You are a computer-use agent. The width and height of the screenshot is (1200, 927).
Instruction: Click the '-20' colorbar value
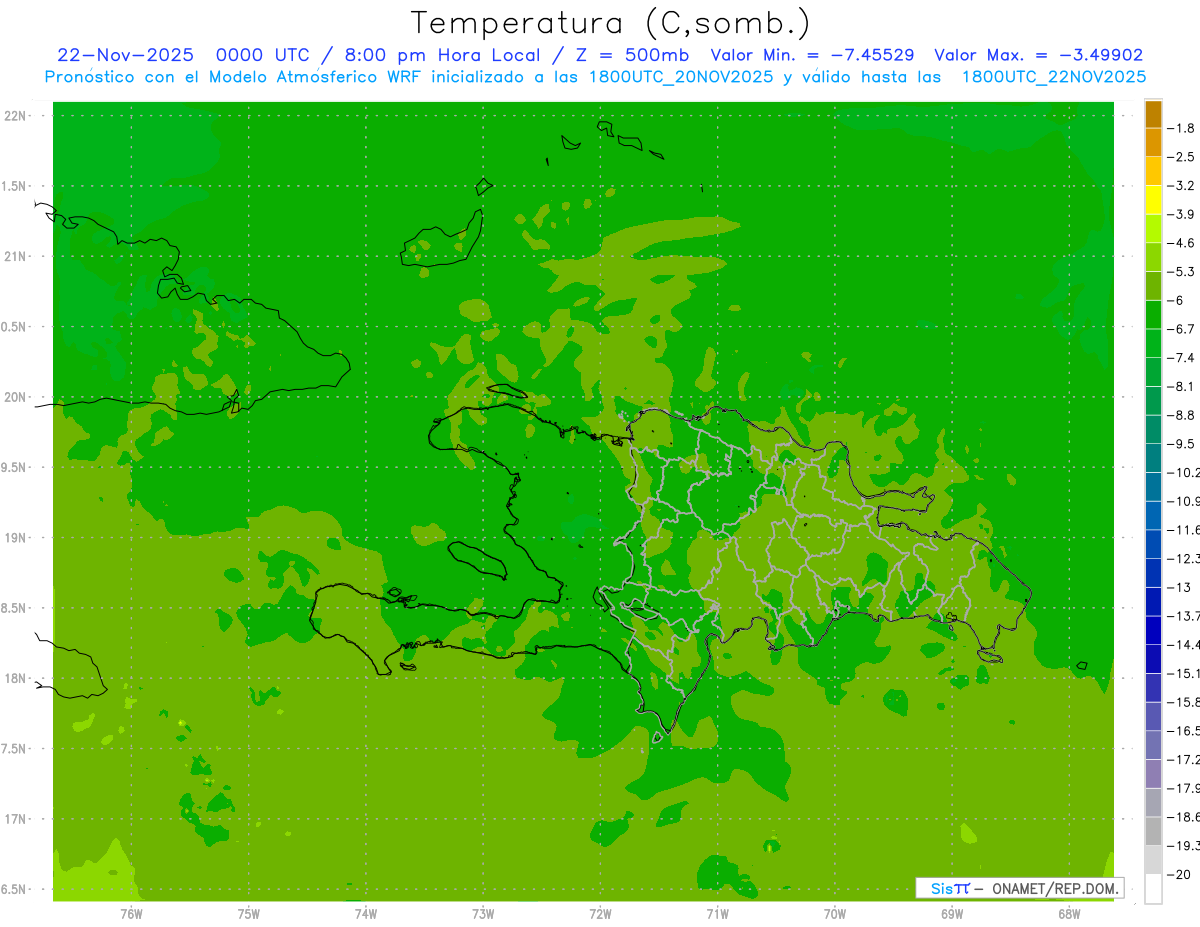1179,875
